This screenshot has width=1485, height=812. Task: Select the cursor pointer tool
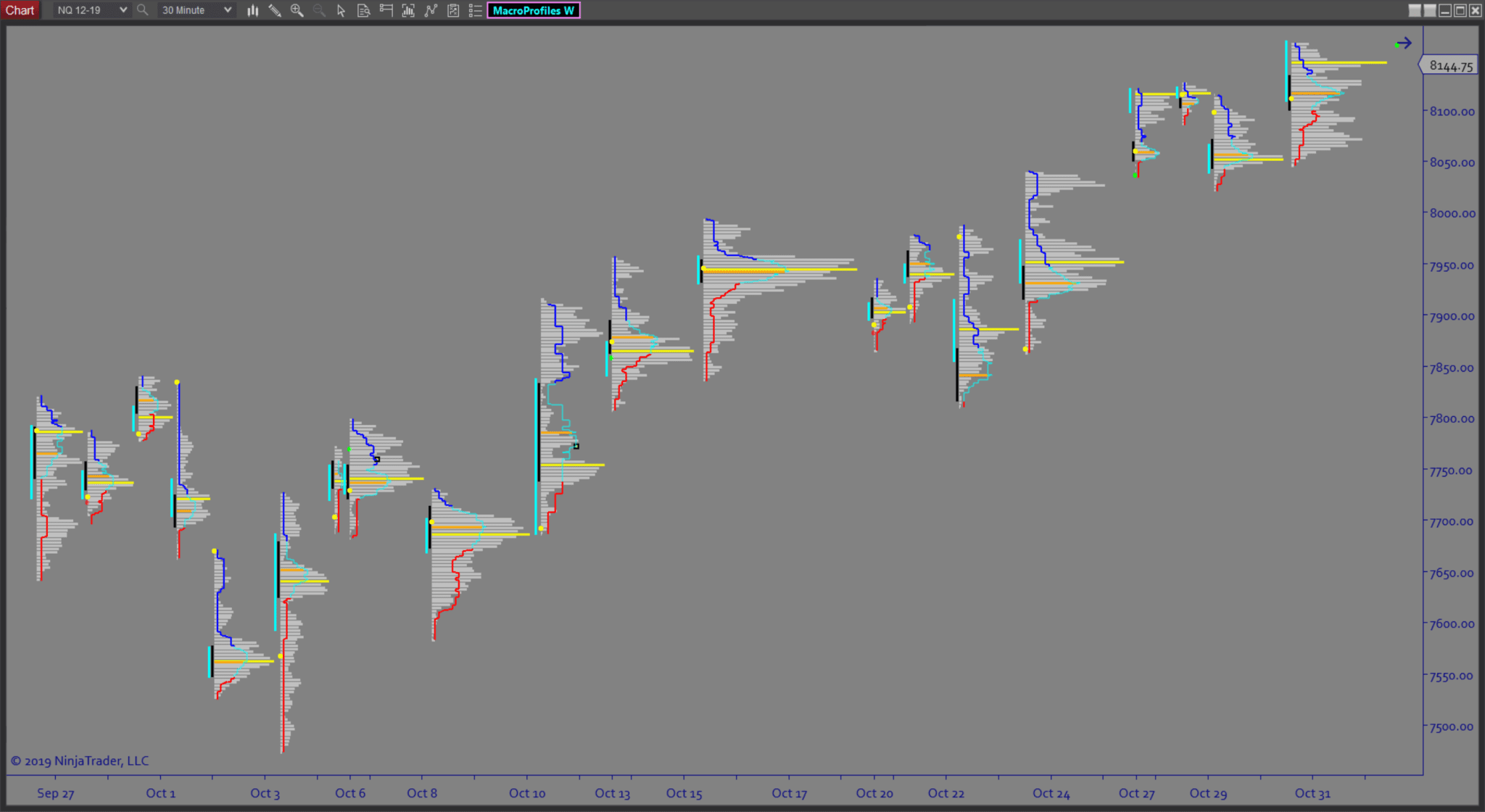[341, 10]
